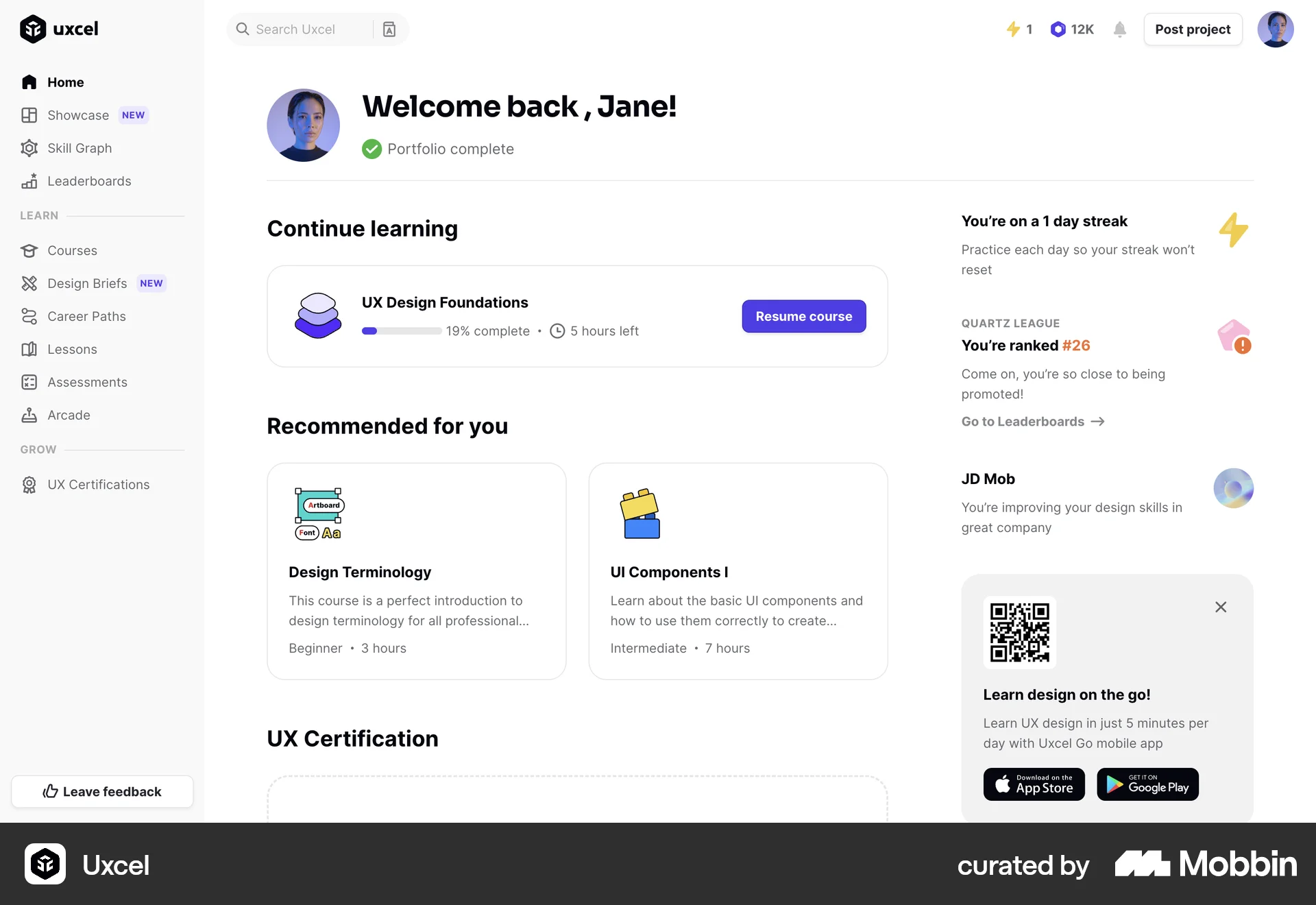The width and height of the screenshot is (1316, 905).
Task: Open the Assessments icon
Action: pyautogui.click(x=29, y=382)
